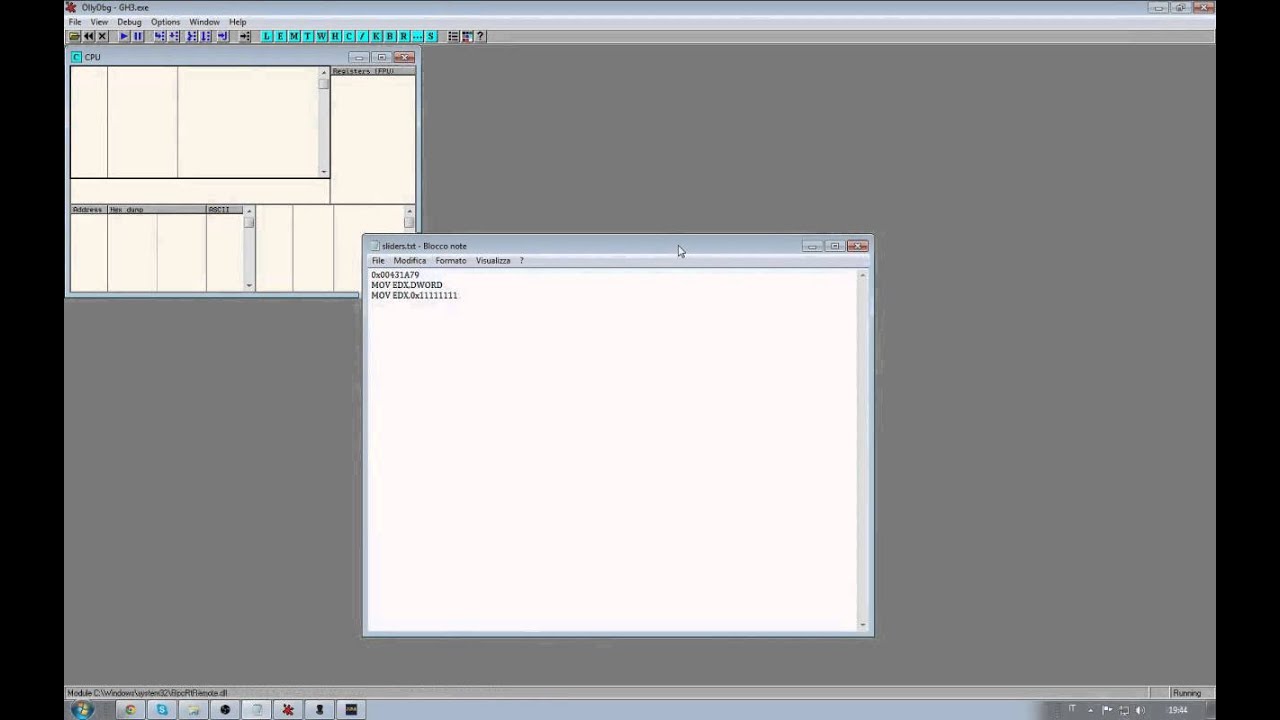
Task: Click the Run program play icon
Action: 124,36
